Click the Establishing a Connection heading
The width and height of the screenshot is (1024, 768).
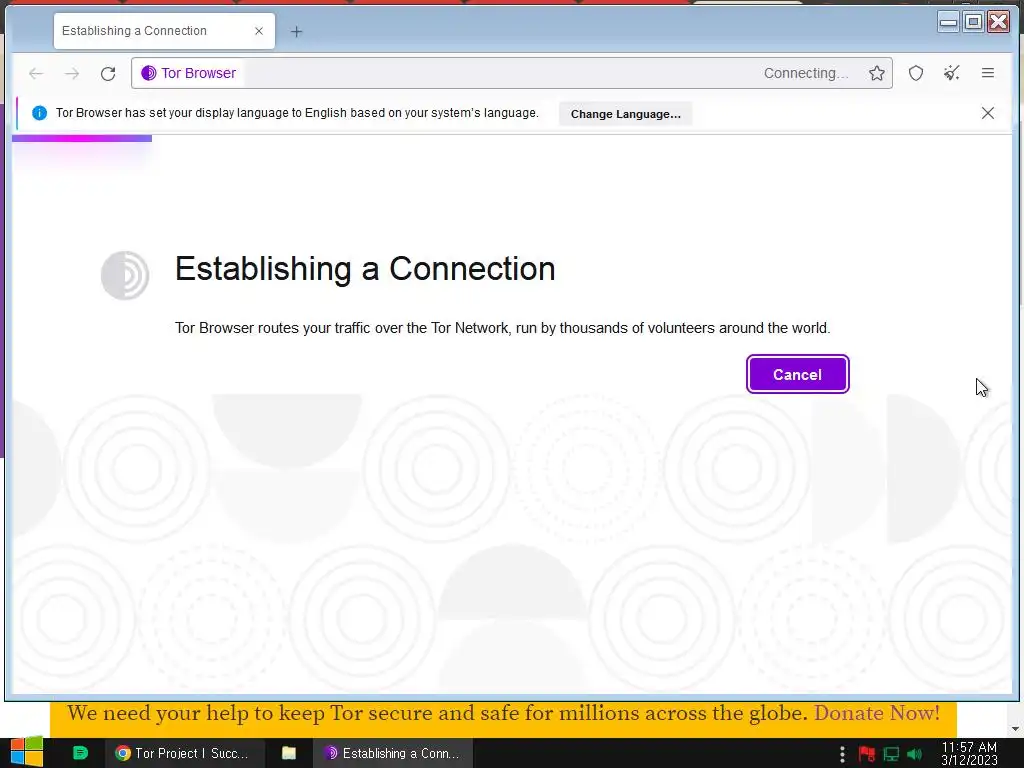coord(365,269)
